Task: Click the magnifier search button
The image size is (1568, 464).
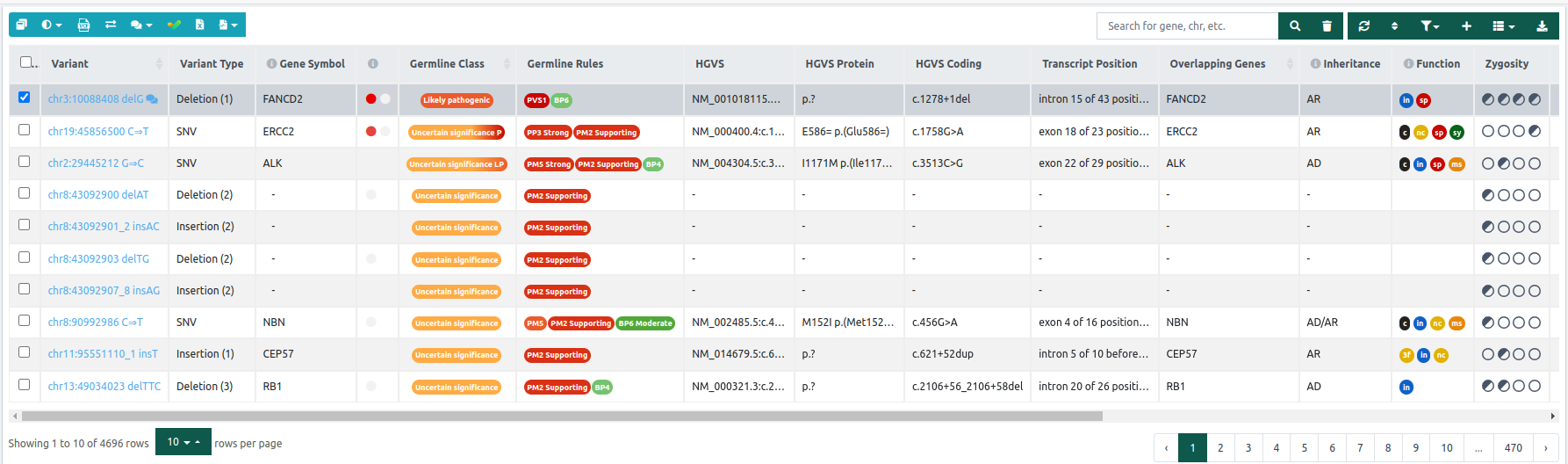Action: [1295, 26]
